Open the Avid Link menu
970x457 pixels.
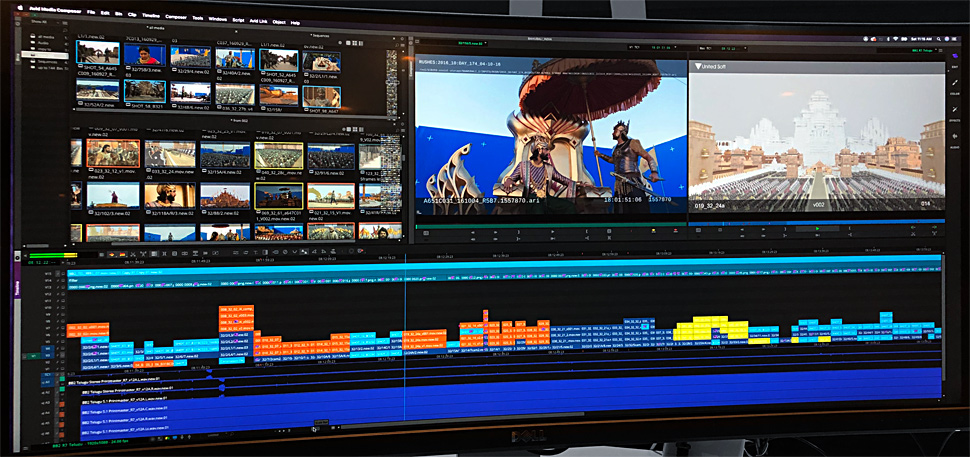(258, 21)
